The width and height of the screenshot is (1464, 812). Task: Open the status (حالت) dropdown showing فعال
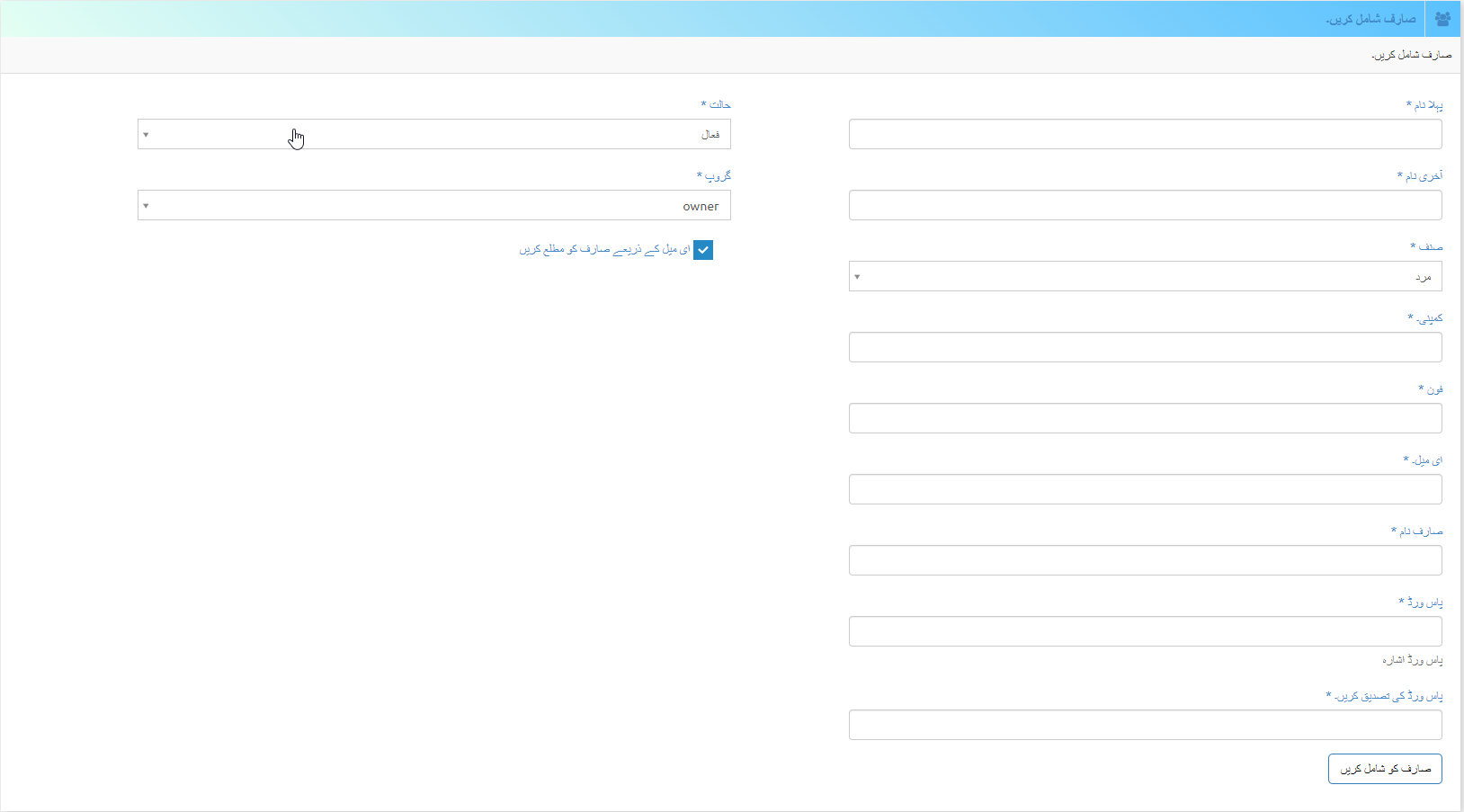[x=433, y=135]
